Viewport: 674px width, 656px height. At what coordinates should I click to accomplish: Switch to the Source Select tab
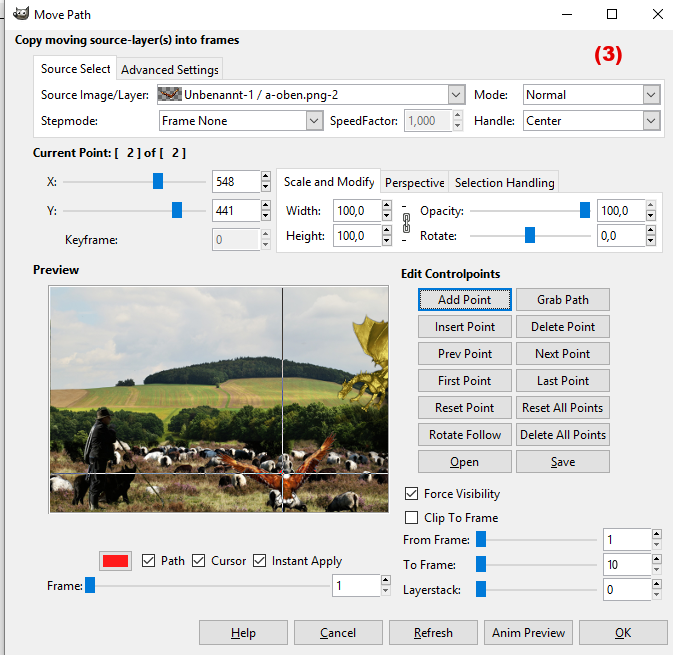[75, 69]
